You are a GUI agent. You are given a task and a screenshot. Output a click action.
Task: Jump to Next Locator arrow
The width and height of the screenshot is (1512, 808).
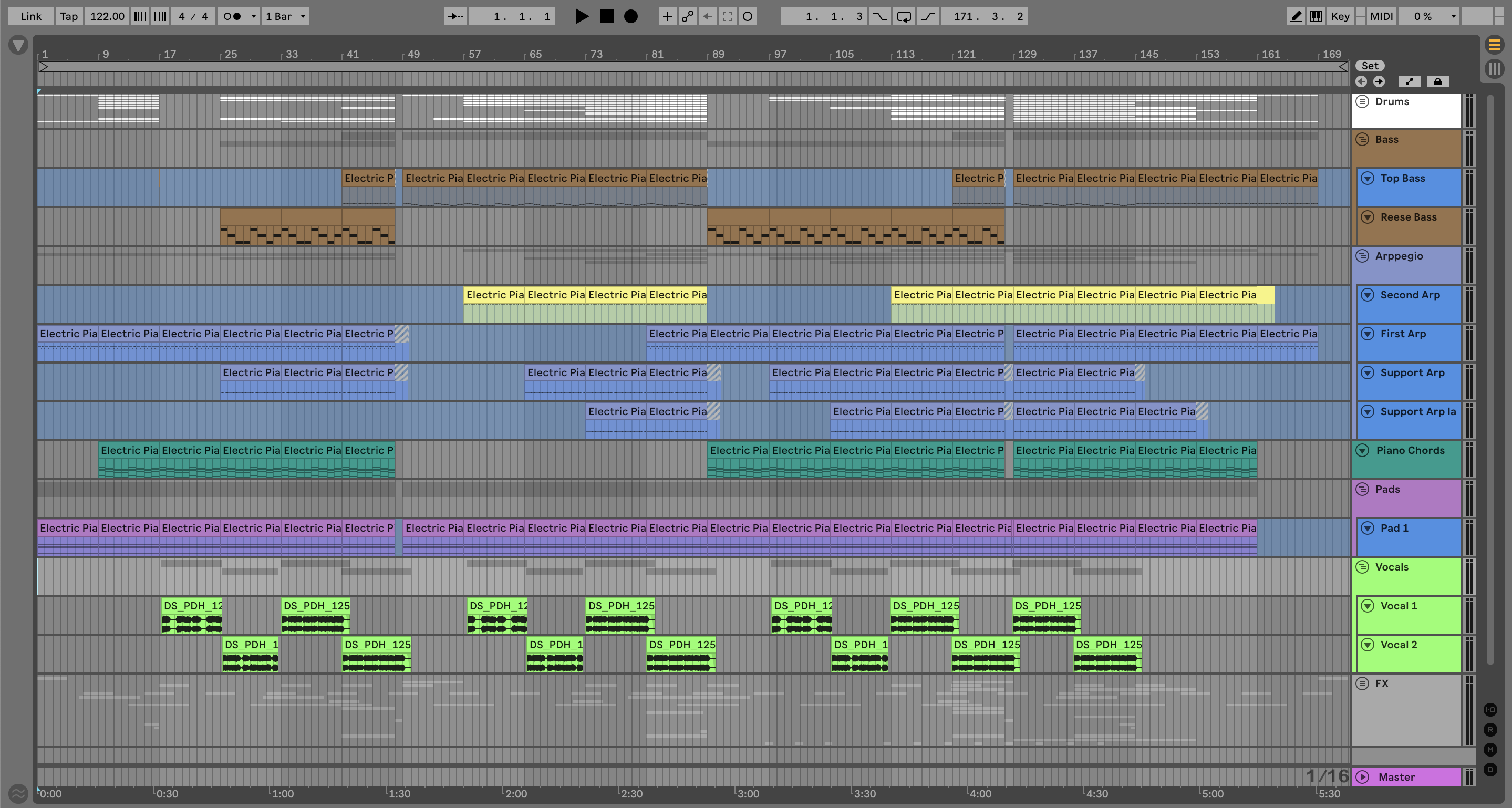1379,81
